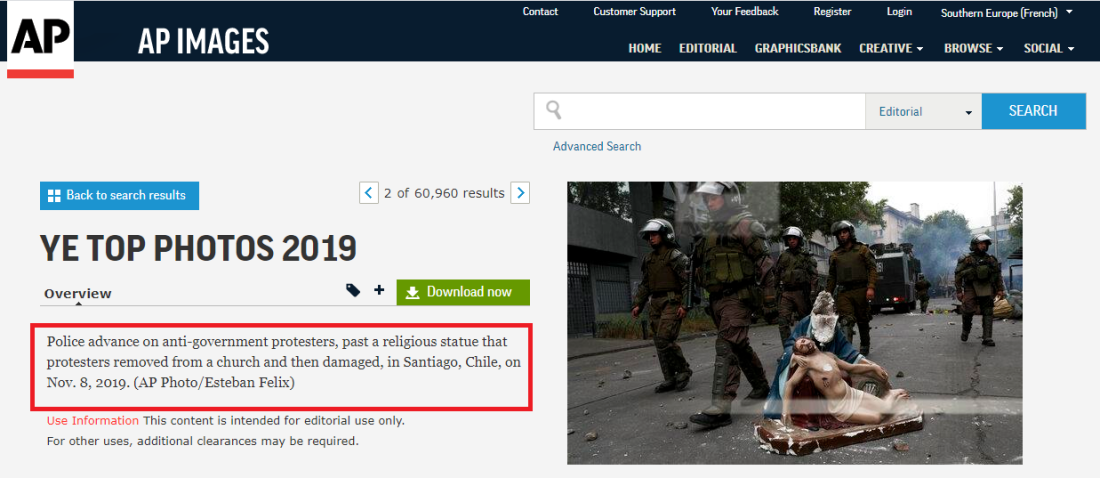
Task: Open the Contact link
Action: (540, 11)
